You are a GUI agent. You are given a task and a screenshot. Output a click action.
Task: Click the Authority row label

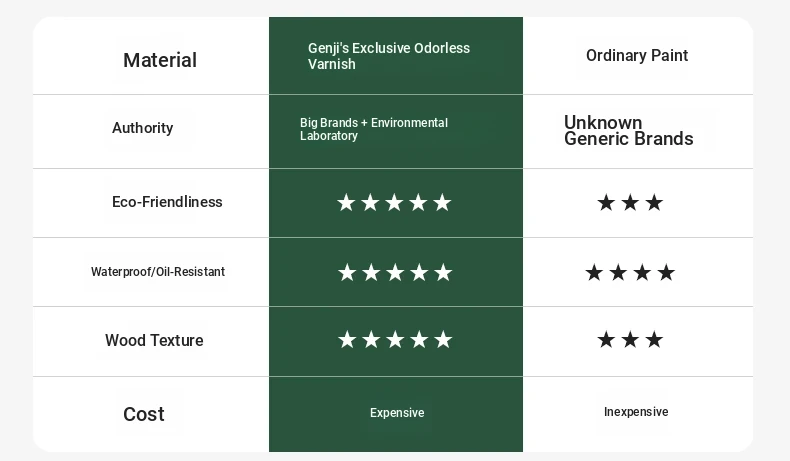coord(143,128)
